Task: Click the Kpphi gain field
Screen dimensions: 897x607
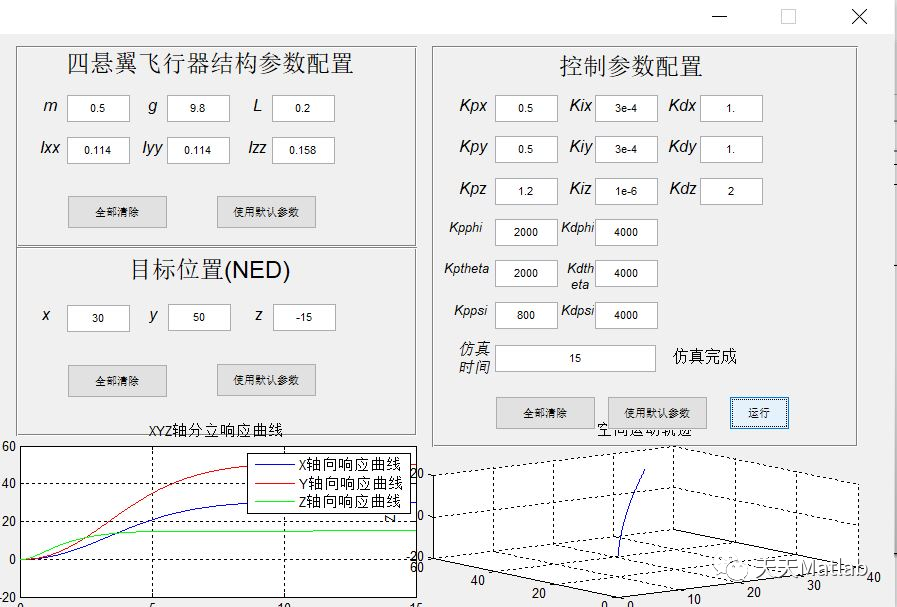Action: (526, 232)
